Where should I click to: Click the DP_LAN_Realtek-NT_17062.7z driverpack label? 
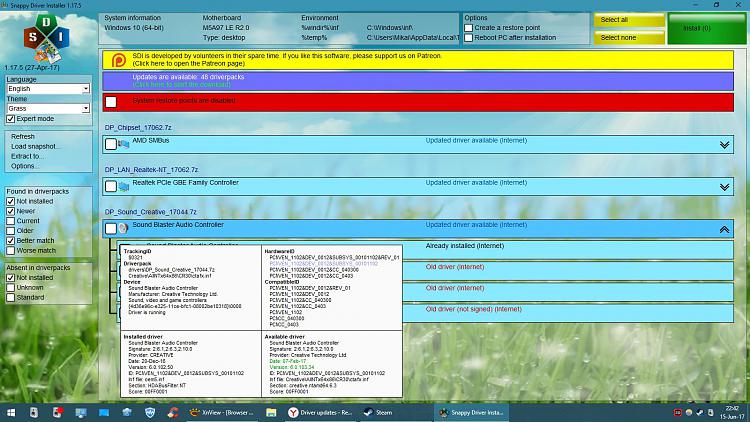151,170
